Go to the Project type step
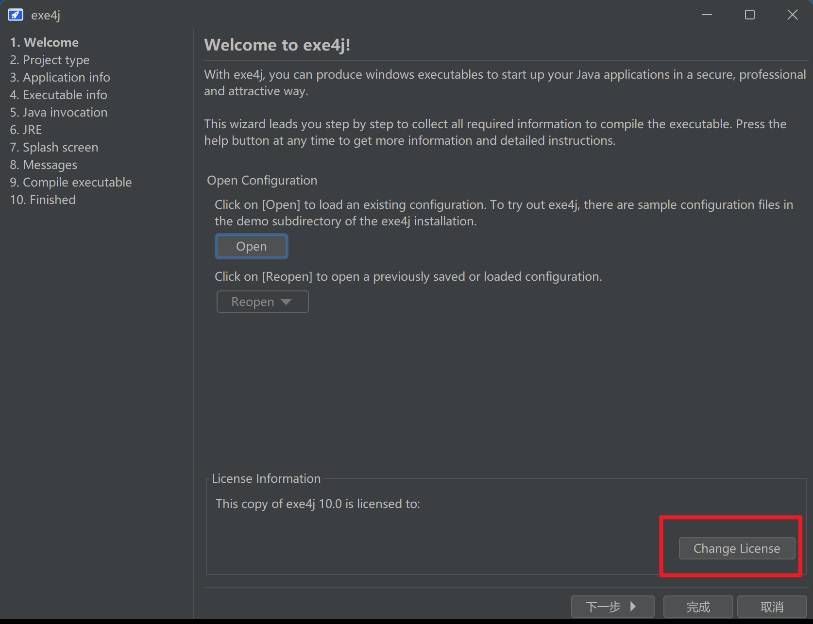Screen dimensions: 813x624 coord(49,60)
